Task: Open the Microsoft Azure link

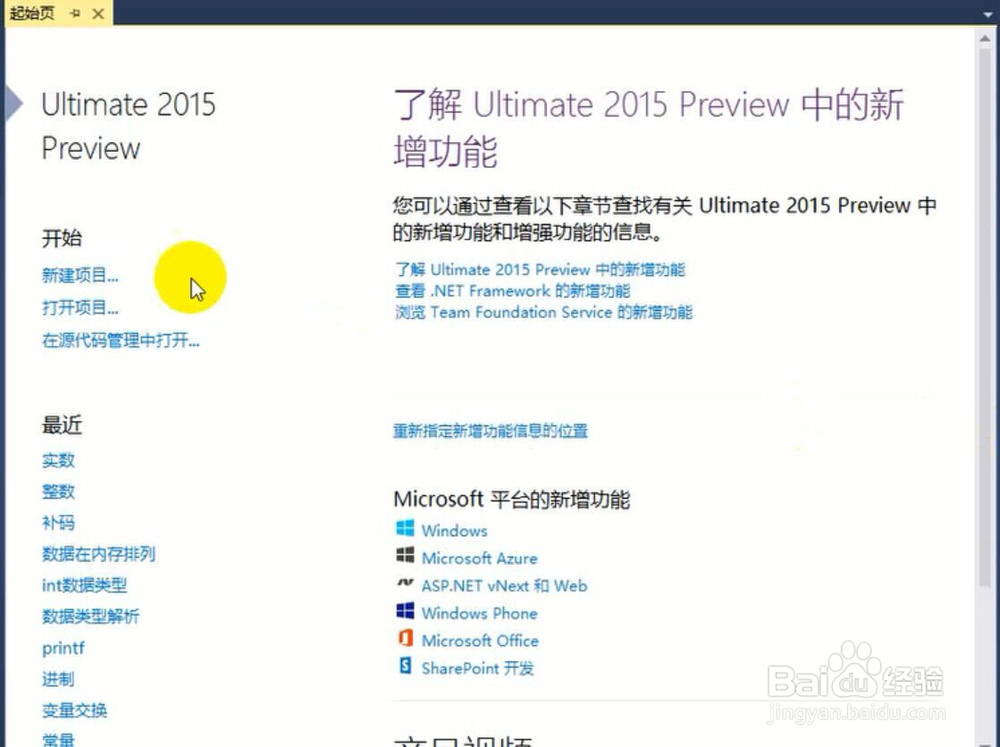Action: [480, 558]
